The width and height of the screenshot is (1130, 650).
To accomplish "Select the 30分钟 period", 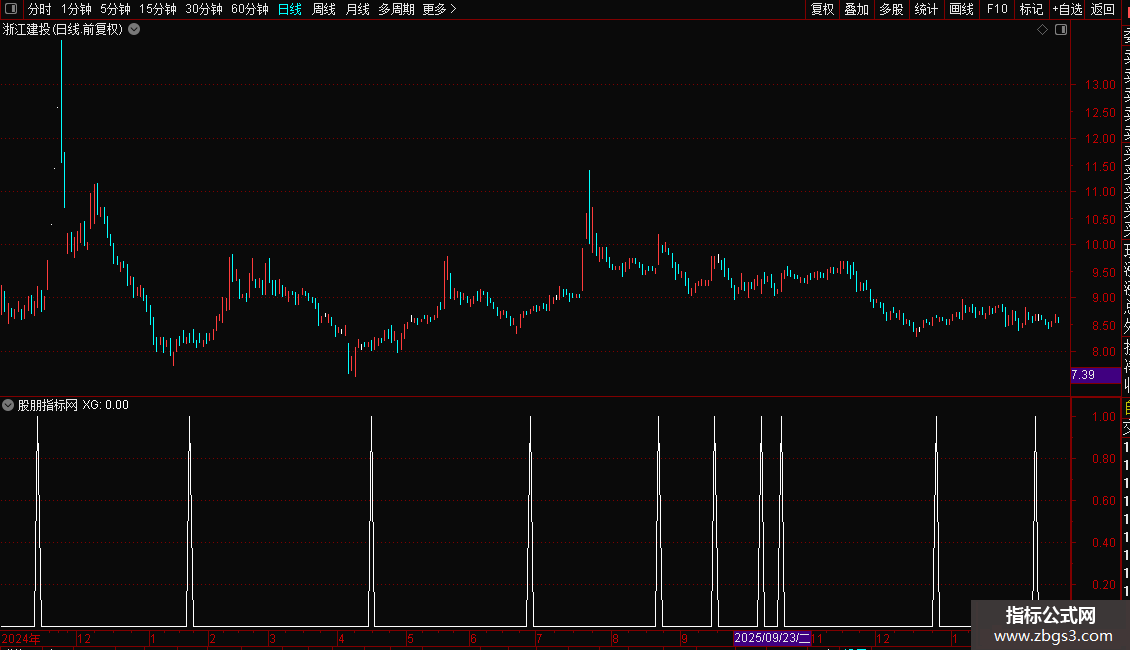I will click(x=204, y=9).
